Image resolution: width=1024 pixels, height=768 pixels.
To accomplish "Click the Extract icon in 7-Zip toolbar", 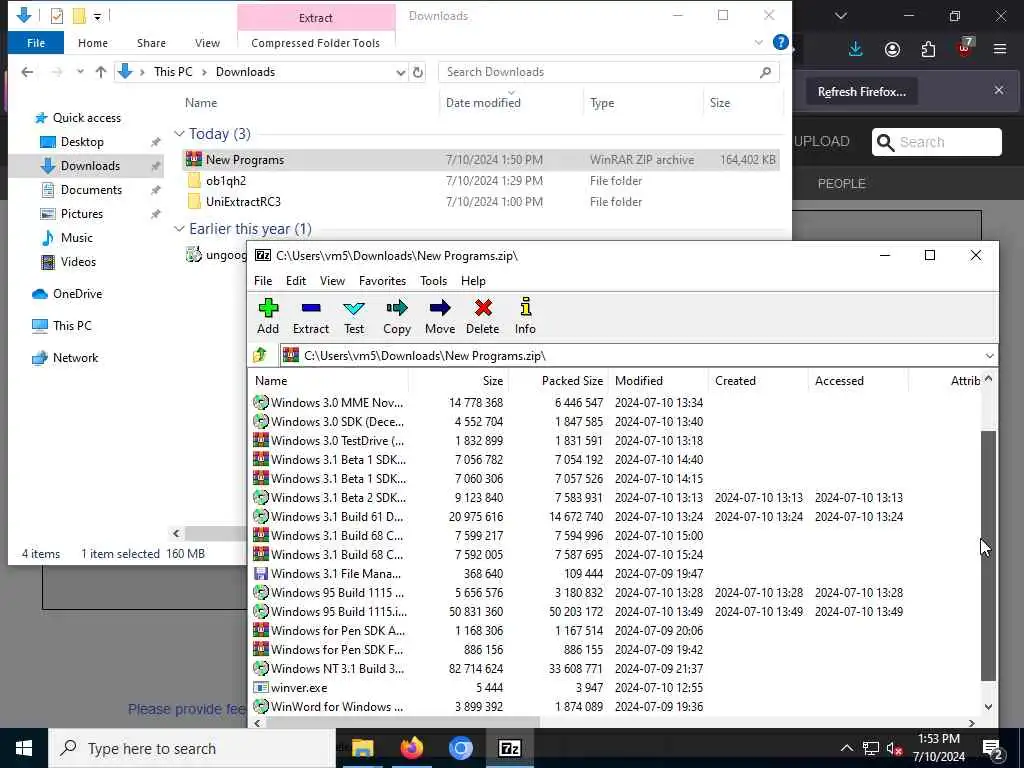I will [x=311, y=308].
